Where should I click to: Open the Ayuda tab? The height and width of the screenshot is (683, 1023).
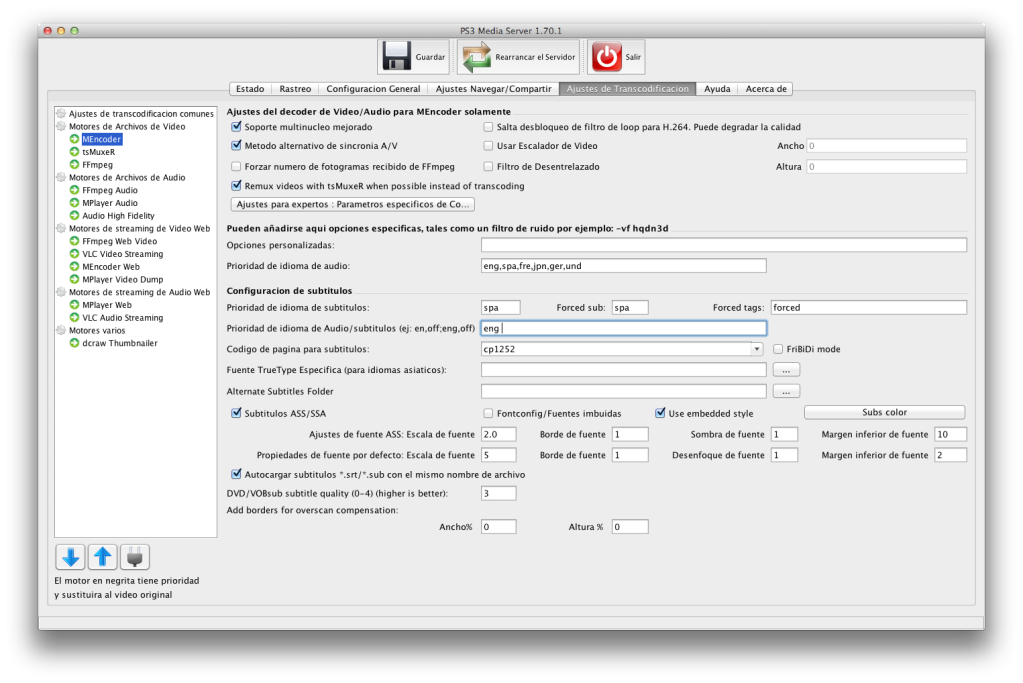717,89
